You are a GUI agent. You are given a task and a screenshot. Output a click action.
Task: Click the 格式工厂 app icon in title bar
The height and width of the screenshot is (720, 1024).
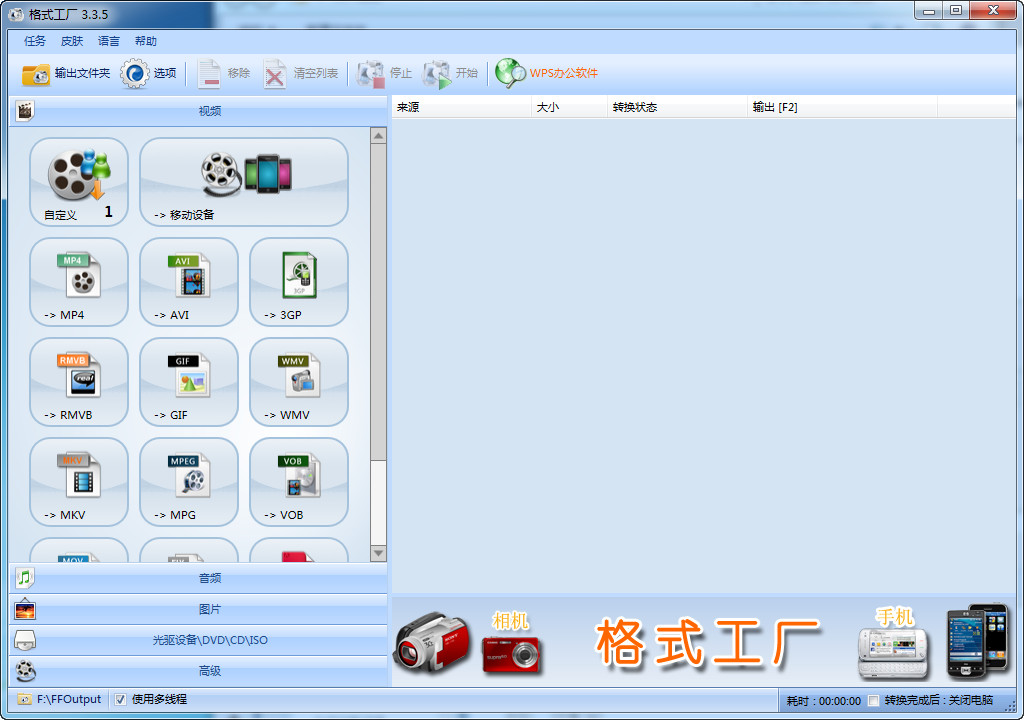[x=16, y=14]
